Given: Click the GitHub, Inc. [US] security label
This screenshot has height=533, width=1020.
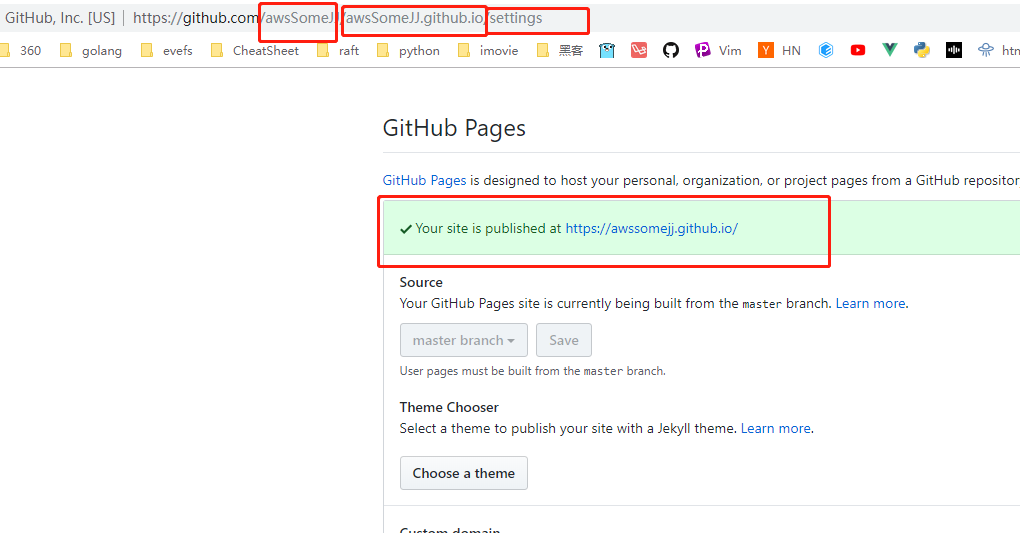Looking at the screenshot, I should click(60, 18).
